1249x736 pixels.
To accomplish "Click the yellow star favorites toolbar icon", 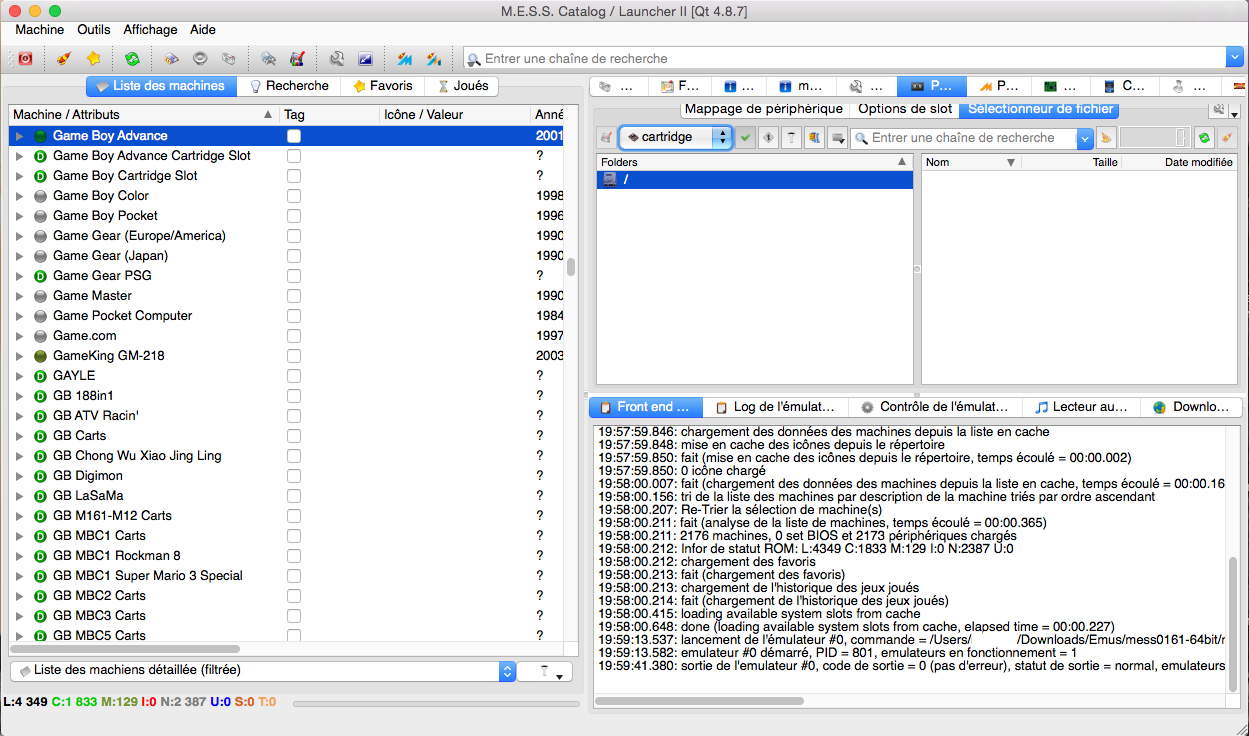I will click(x=93, y=59).
